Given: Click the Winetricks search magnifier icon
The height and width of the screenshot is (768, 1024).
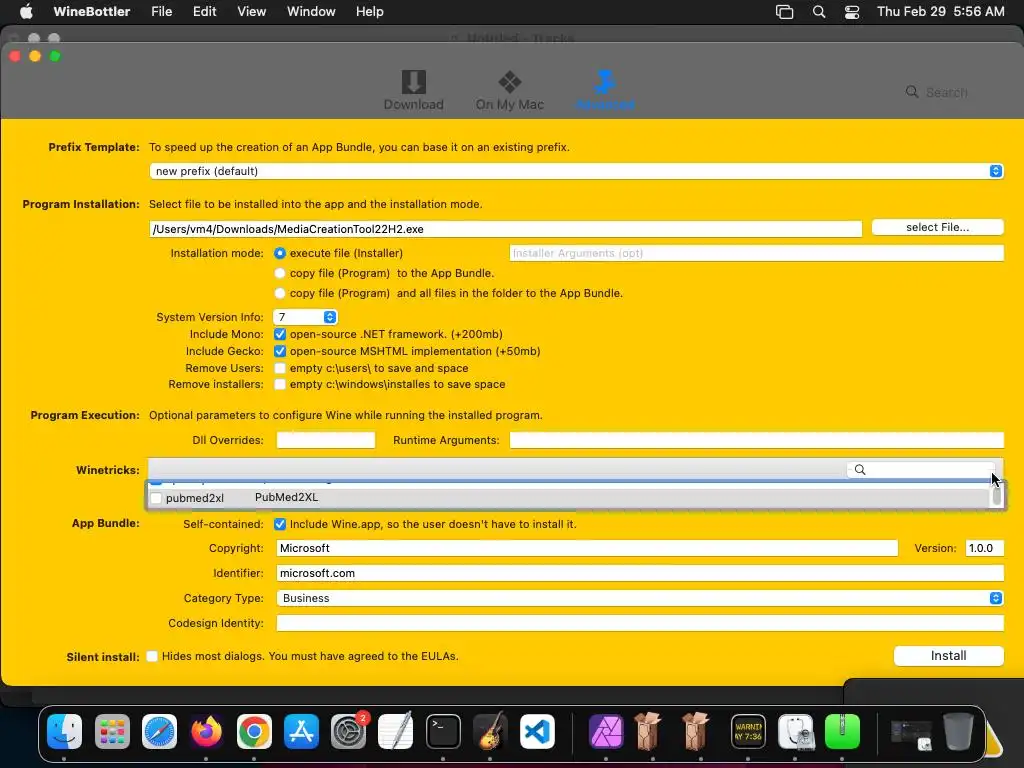Looking at the screenshot, I should pyautogui.click(x=860, y=470).
